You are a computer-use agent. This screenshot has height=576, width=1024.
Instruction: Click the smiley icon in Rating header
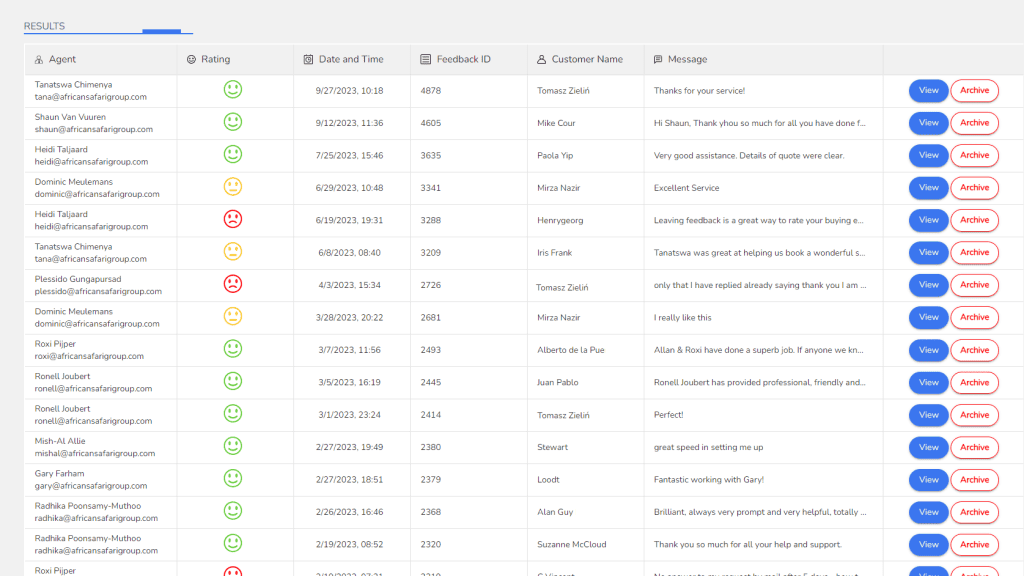[191, 60]
